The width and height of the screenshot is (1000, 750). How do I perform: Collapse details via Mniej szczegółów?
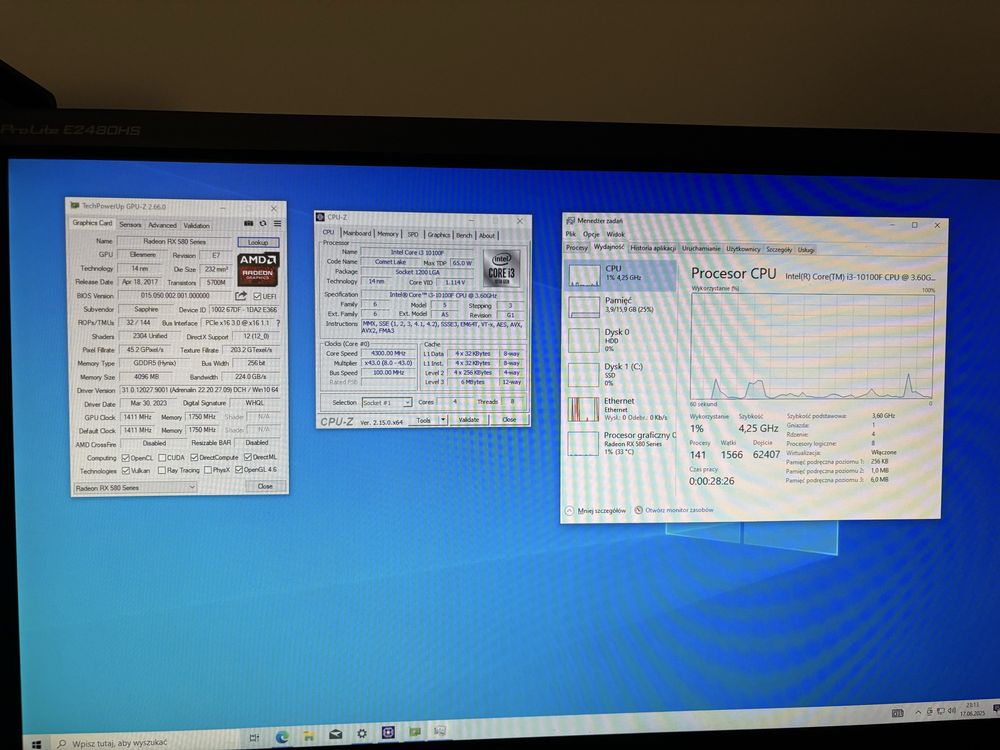[x=596, y=511]
